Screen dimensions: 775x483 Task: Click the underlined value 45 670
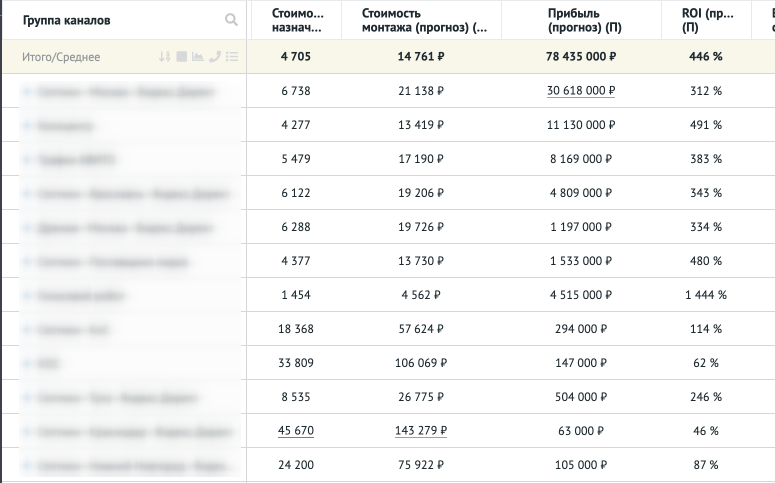[x=297, y=431]
